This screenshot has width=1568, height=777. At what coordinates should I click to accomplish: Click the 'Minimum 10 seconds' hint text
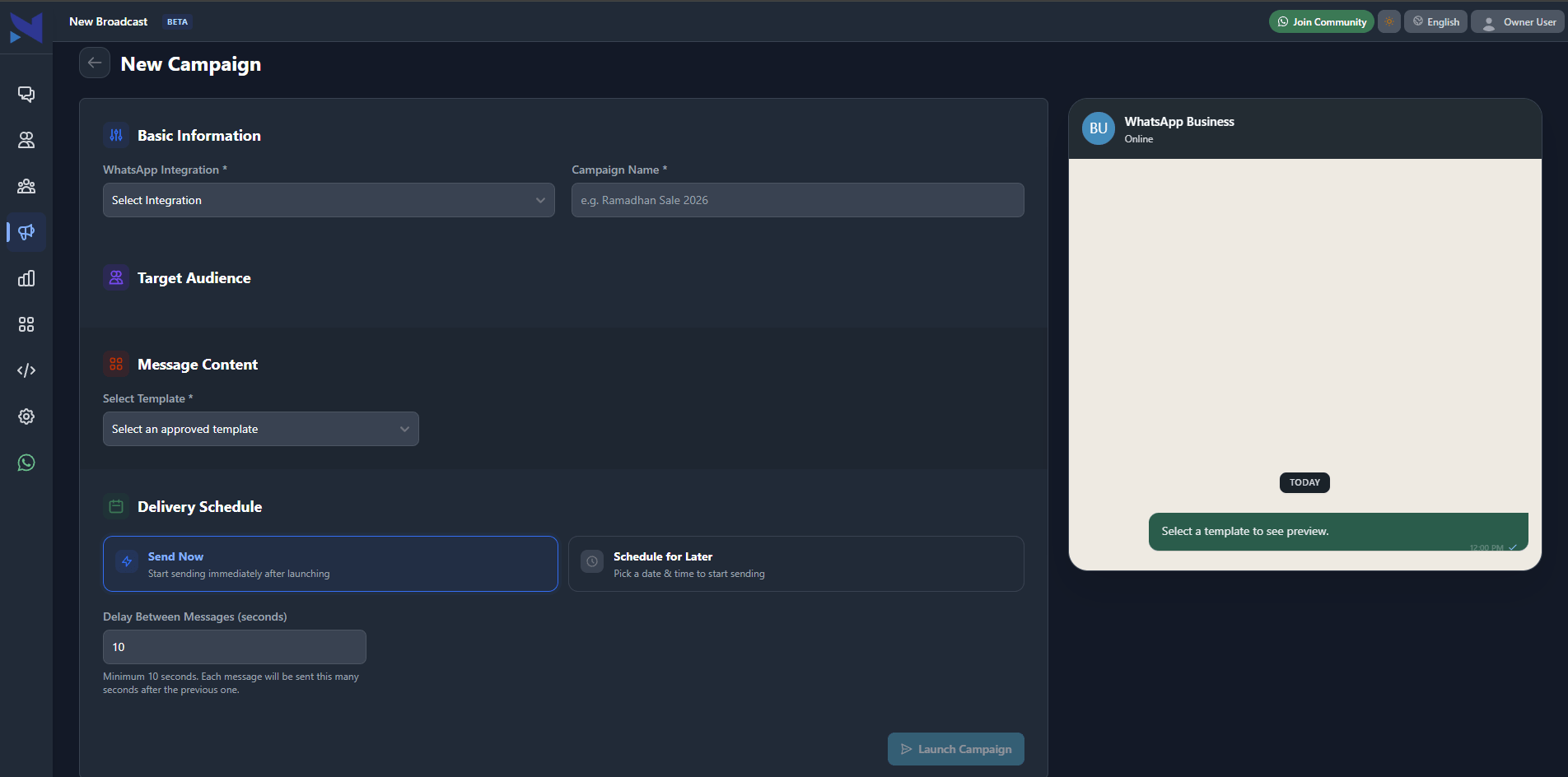point(231,683)
